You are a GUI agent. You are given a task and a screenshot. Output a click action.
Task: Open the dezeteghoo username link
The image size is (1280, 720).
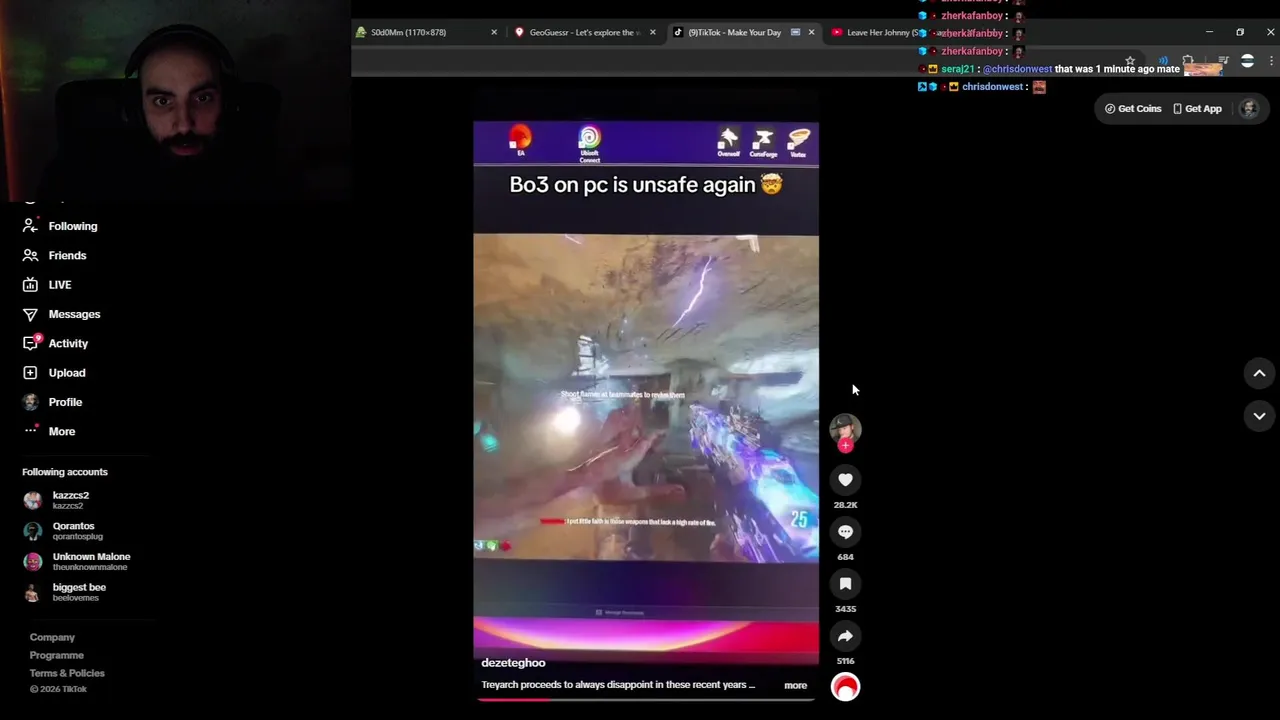513,663
